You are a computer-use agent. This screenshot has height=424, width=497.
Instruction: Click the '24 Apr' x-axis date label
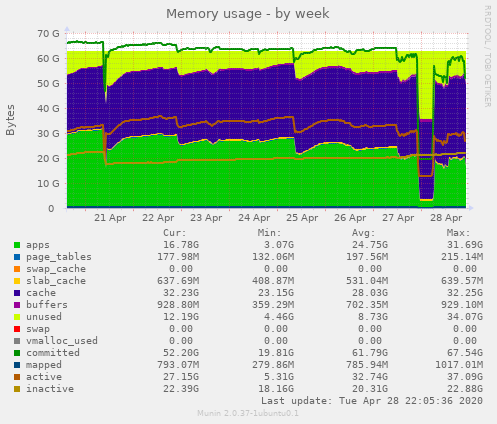click(254, 218)
